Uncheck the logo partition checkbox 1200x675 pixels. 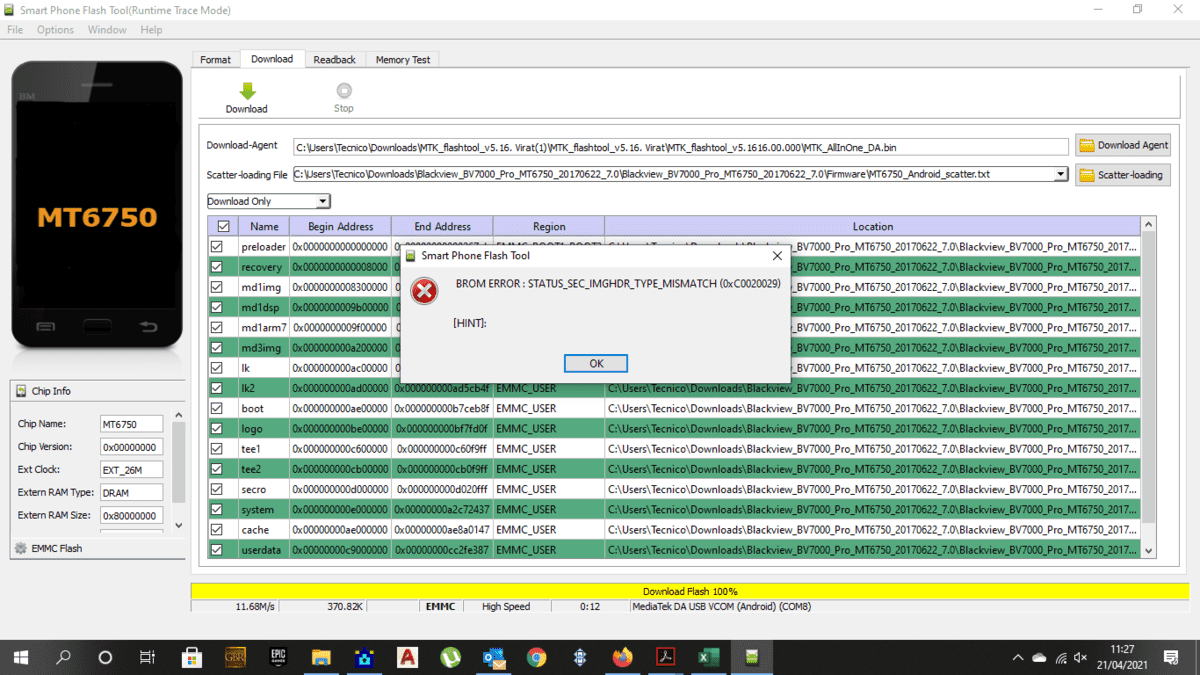pyautogui.click(x=217, y=428)
